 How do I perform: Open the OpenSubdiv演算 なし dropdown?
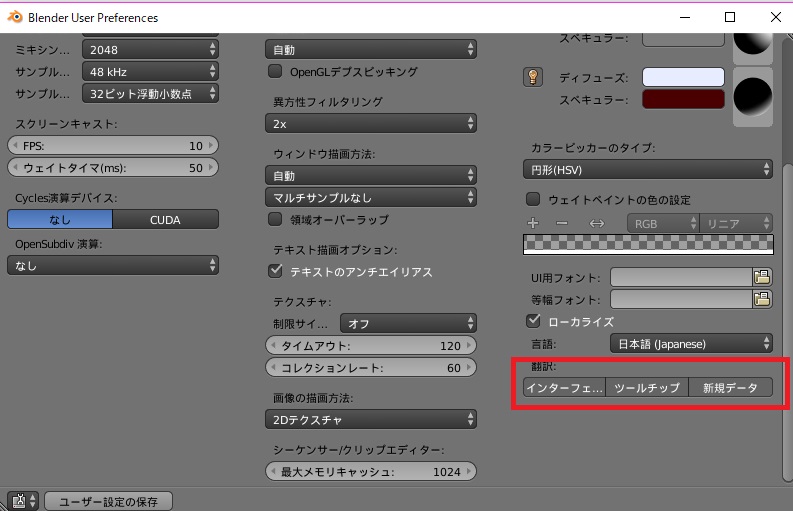pyautogui.click(x=113, y=265)
